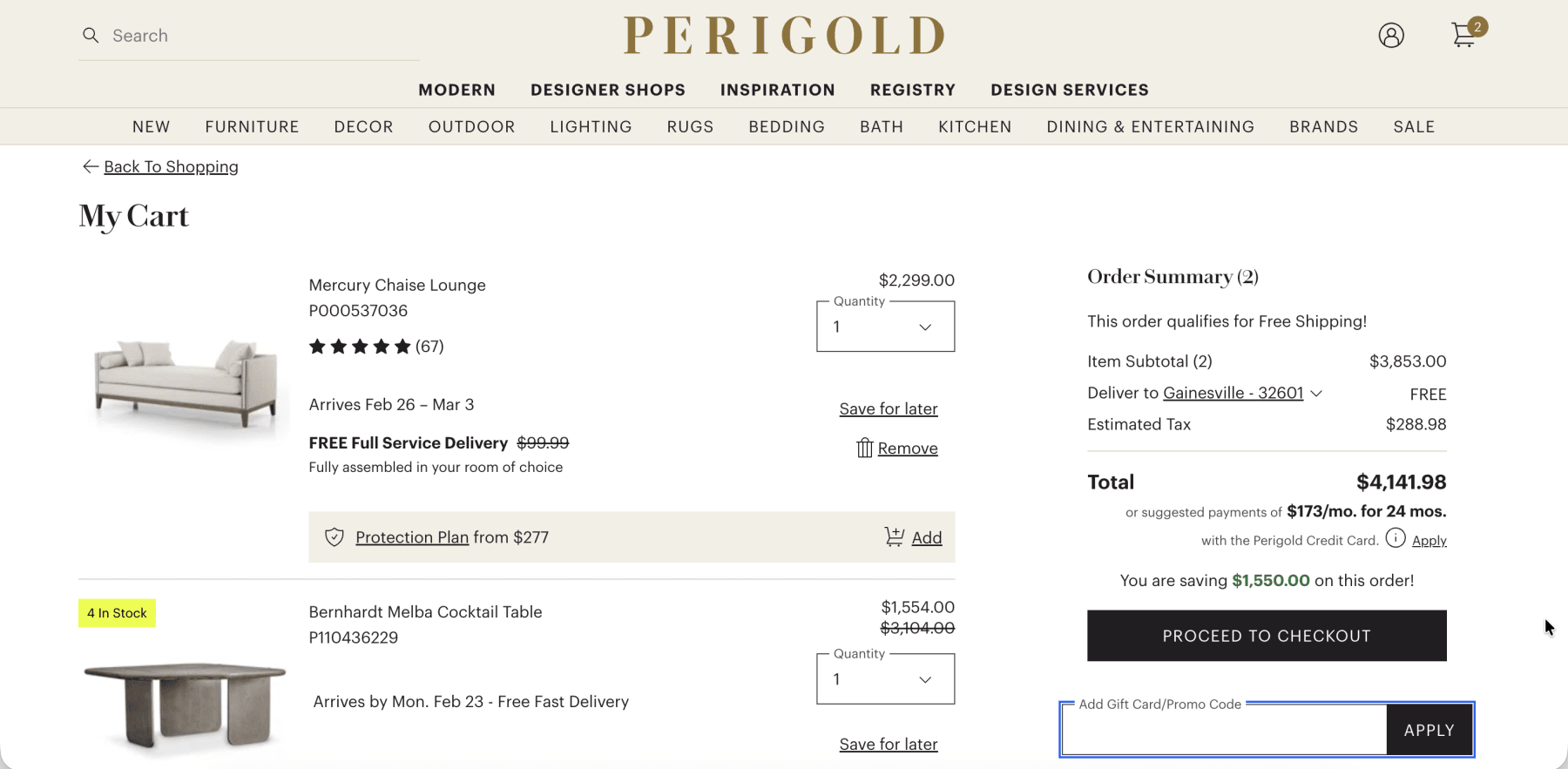Click the trash icon next to Remove
The height and width of the screenshot is (769, 1568).
tap(863, 448)
